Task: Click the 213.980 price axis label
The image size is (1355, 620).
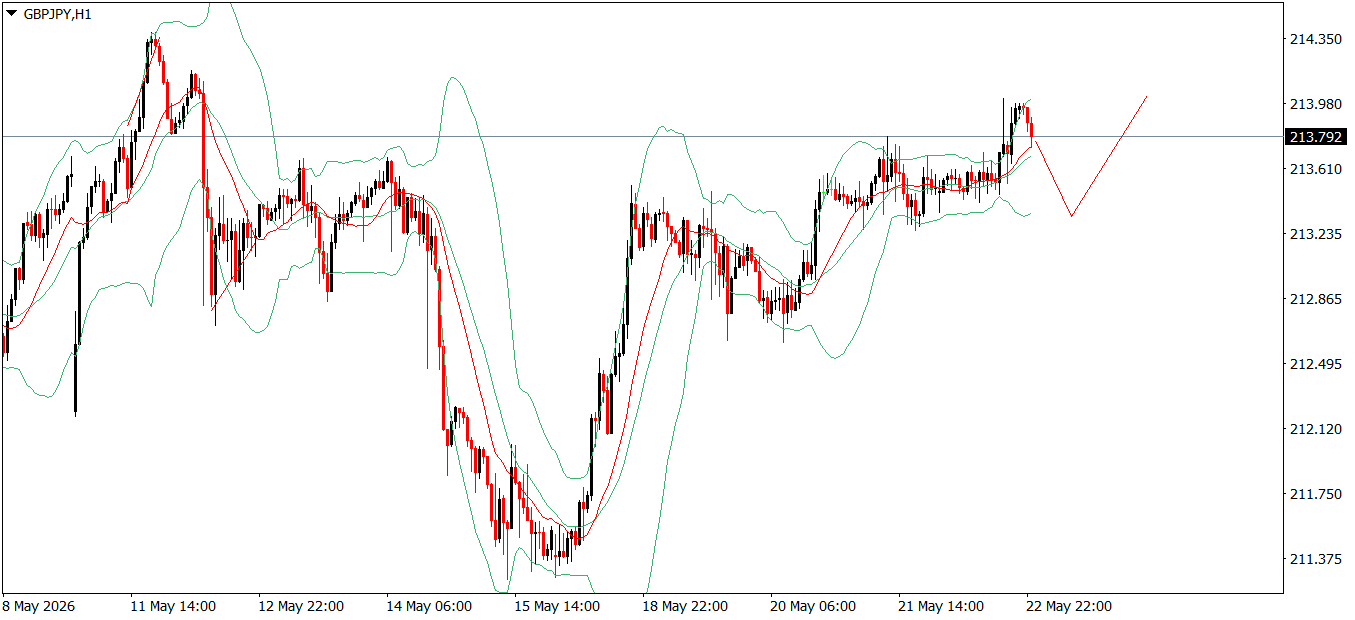Action: coord(1316,104)
